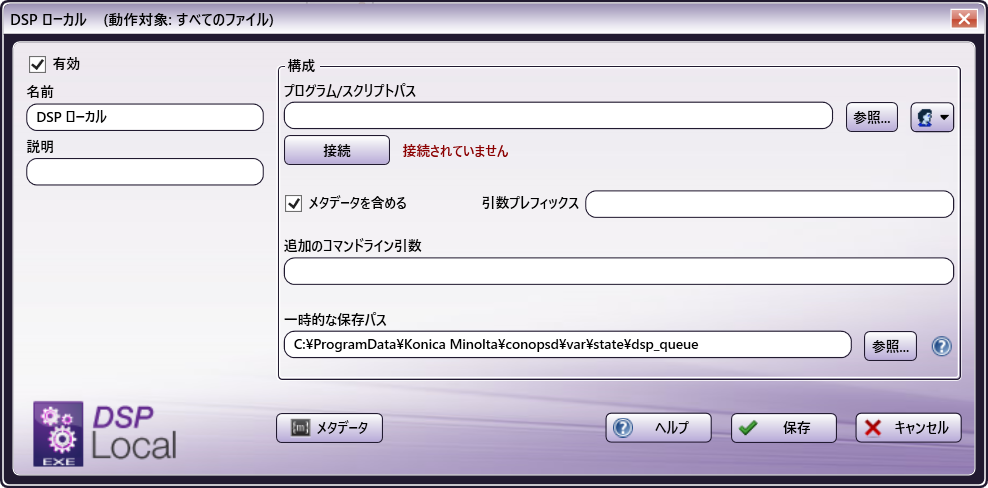Click the 保存 button

coord(784,428)
